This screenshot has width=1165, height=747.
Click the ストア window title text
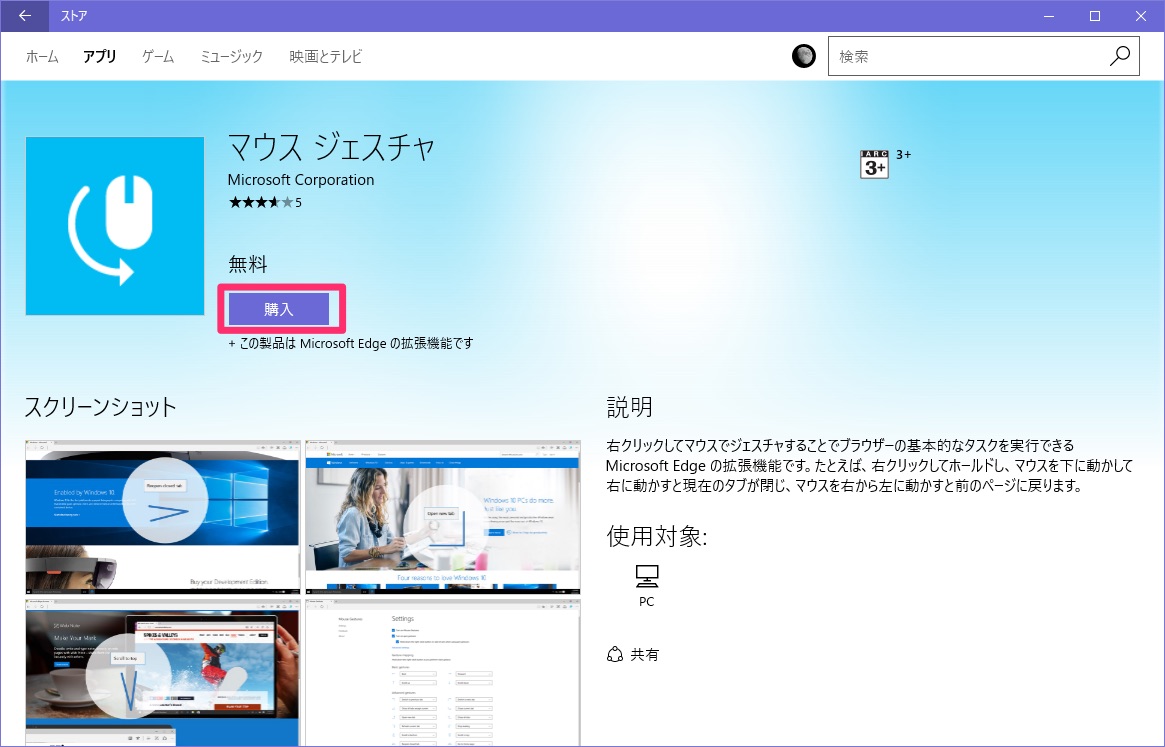[x=74, y=16]
